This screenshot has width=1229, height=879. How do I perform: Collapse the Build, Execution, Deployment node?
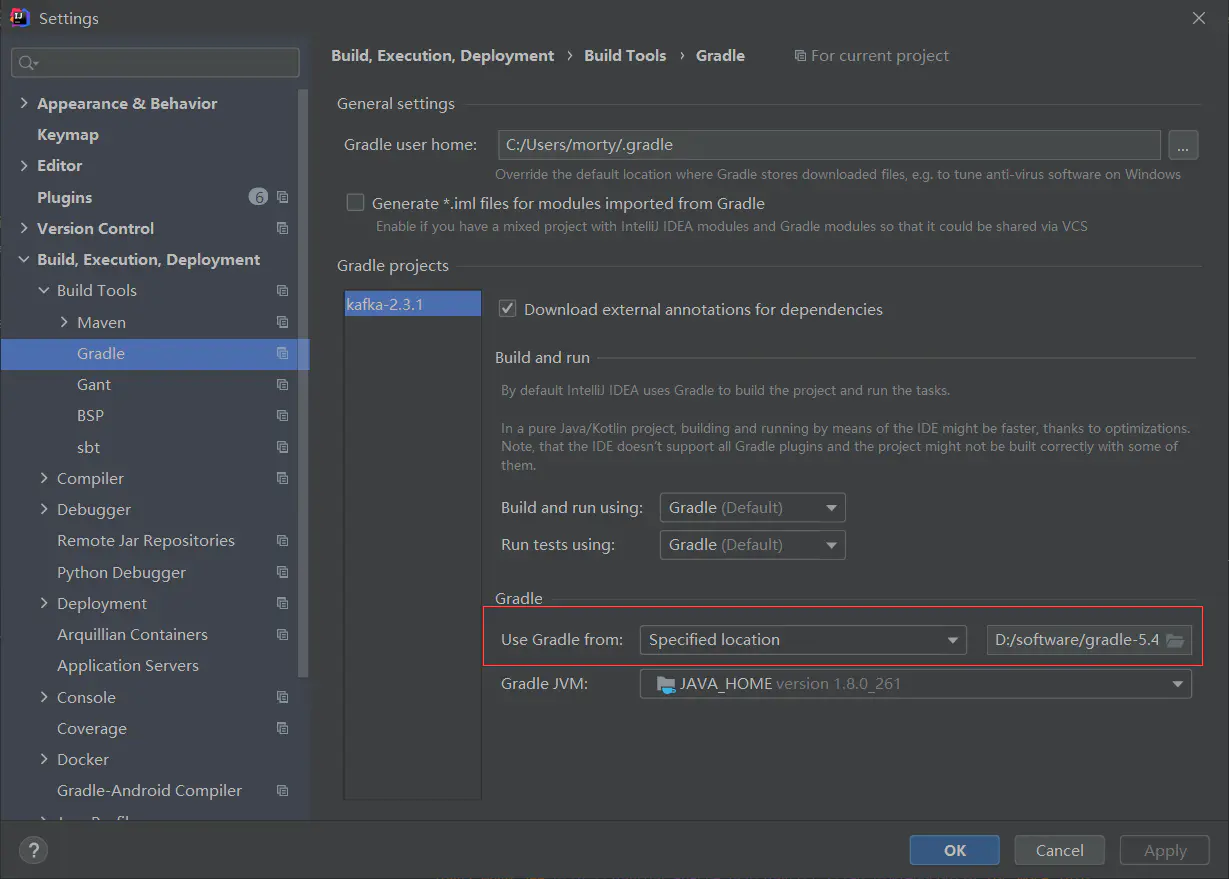[x=24, y=259]
